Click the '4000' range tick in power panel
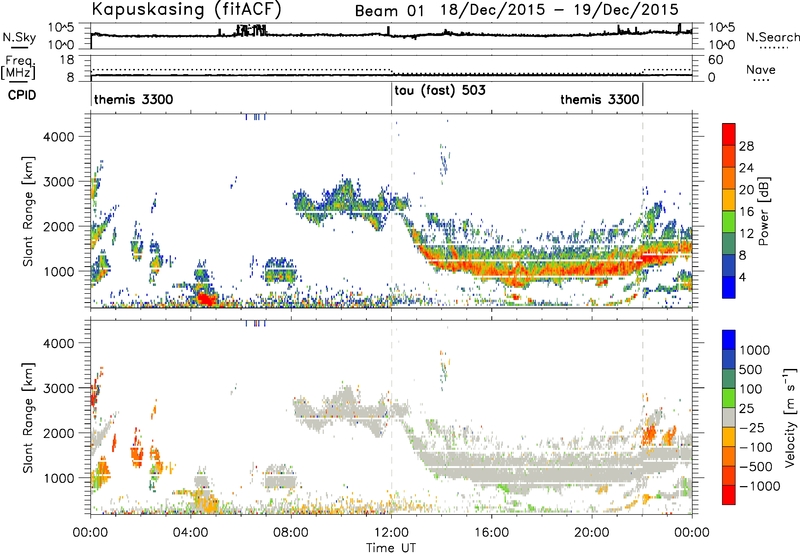This screenshot has width=800, height=554. coord(59,137)
